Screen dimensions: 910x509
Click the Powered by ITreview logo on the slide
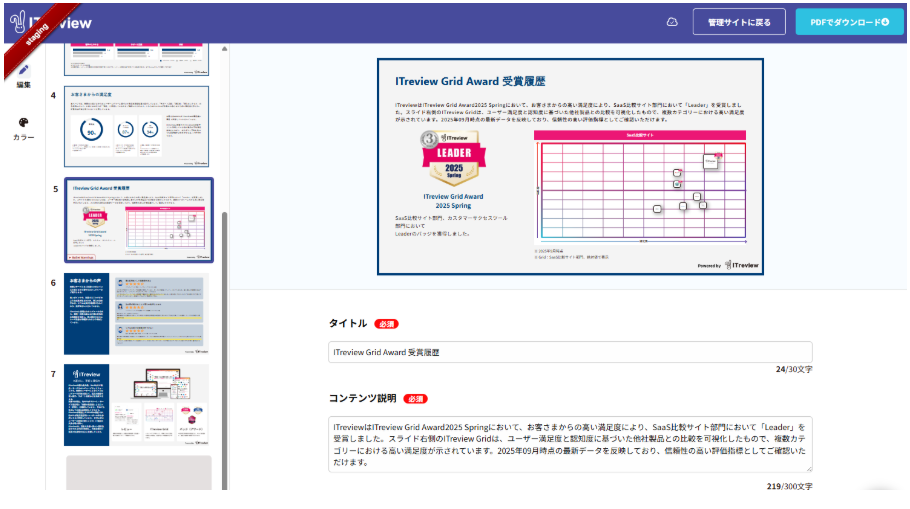coord(726,265)
